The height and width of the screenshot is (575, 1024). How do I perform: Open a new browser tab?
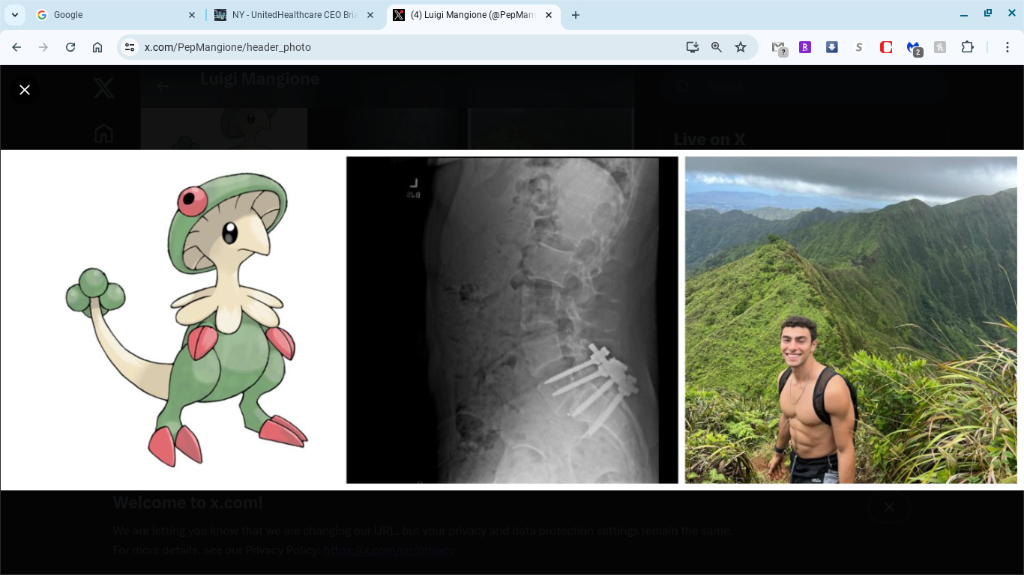[575, 15]
